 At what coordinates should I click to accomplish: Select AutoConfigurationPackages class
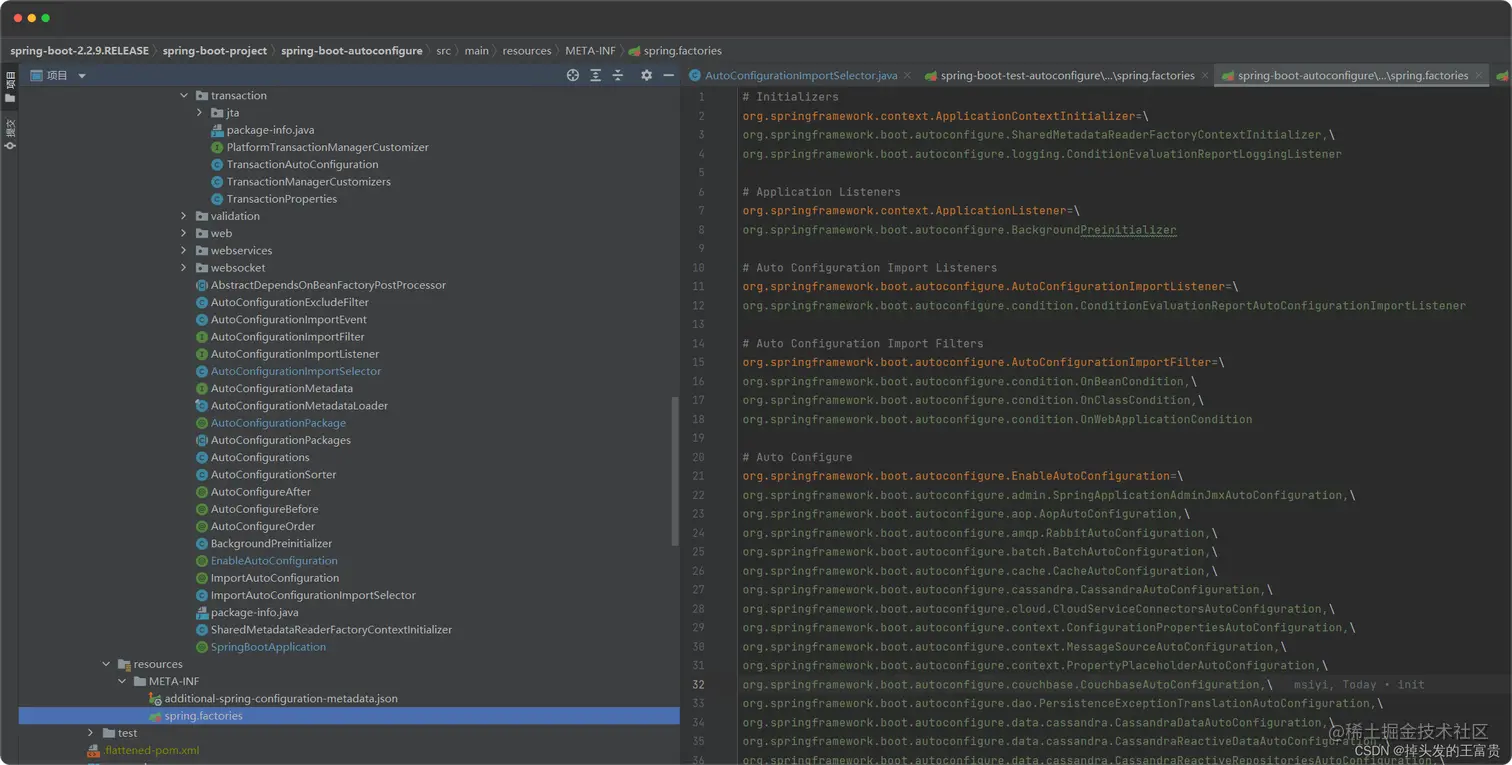[280, 440]
